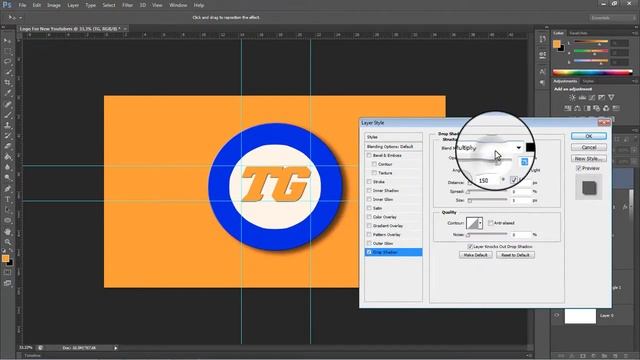Open the Color panel flyout menu
Viewport: 640px width, 360px height.
click(x=634, y=33)
